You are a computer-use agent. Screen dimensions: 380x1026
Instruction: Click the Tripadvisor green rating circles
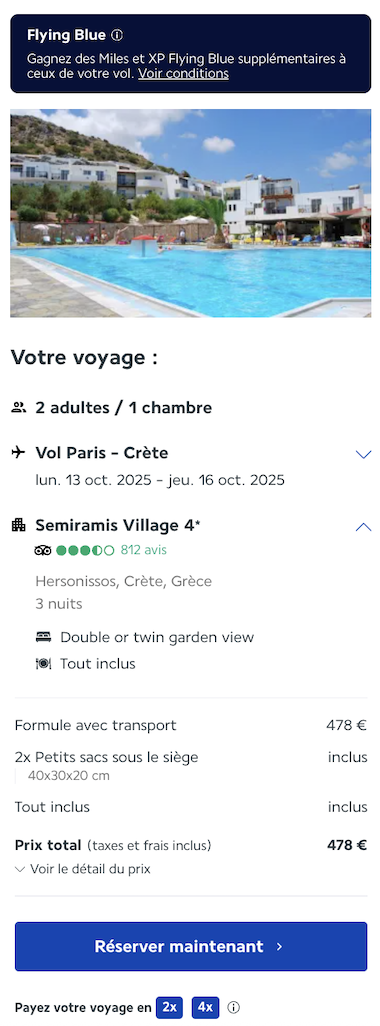point(85,550)
